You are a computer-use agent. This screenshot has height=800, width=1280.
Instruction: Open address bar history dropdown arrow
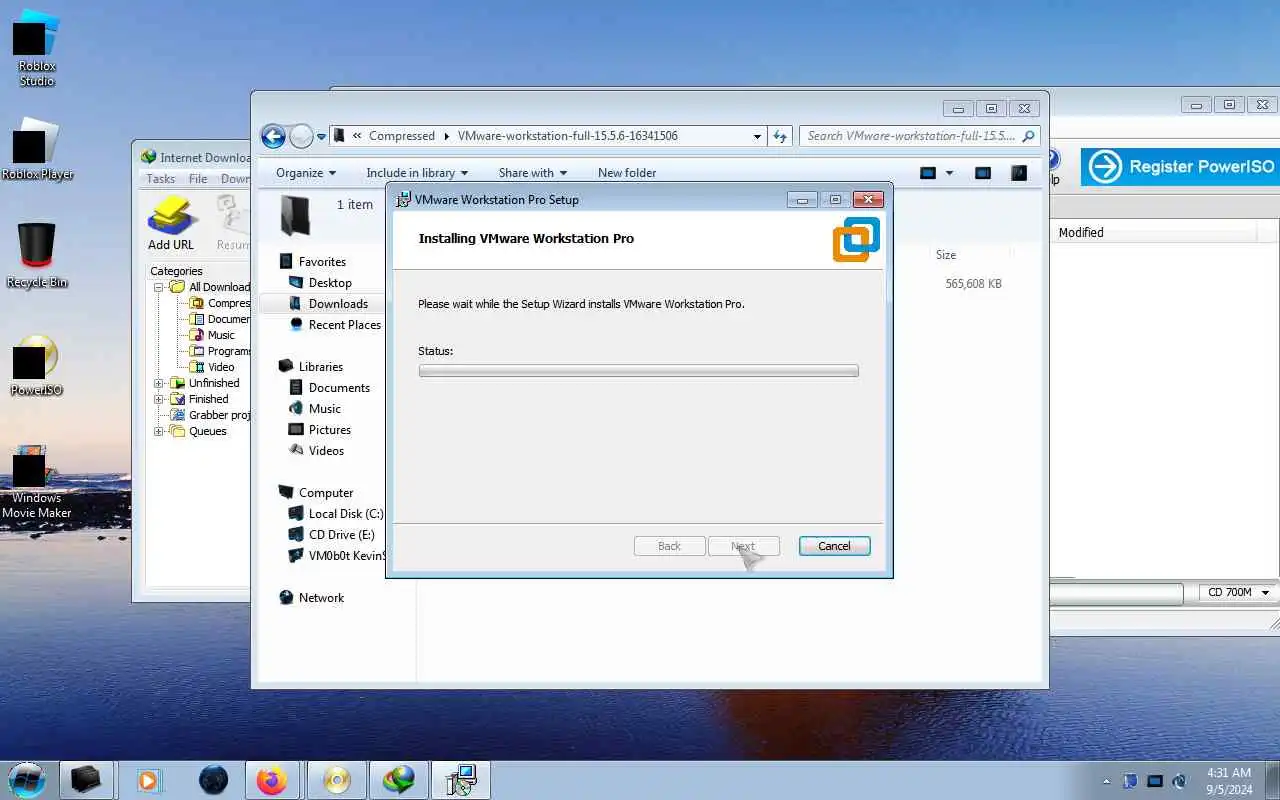tap(757, 136)
